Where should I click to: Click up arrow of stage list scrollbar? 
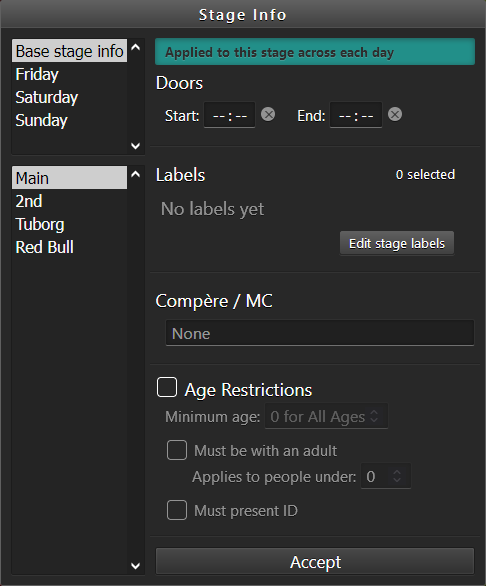pos(136,174)
